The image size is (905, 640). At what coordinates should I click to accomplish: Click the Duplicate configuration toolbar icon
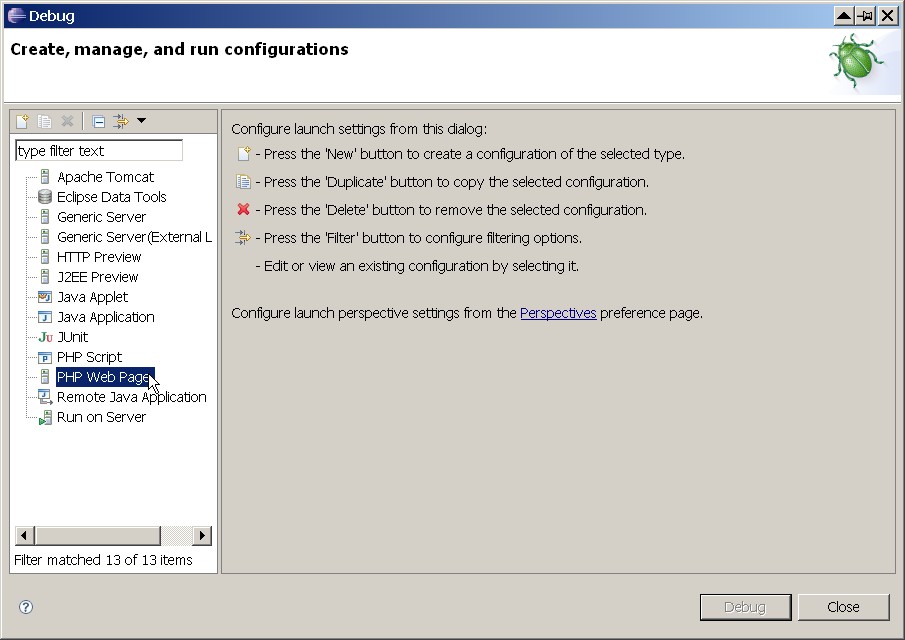tap(44, 121)
